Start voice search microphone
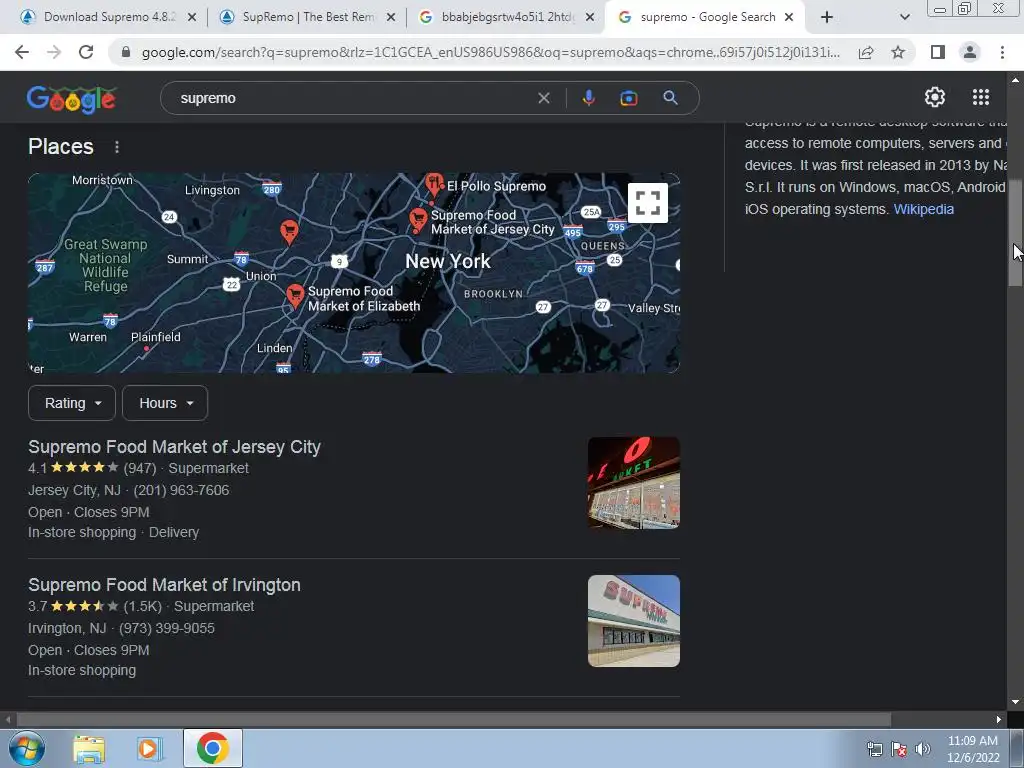 [588, 98]
